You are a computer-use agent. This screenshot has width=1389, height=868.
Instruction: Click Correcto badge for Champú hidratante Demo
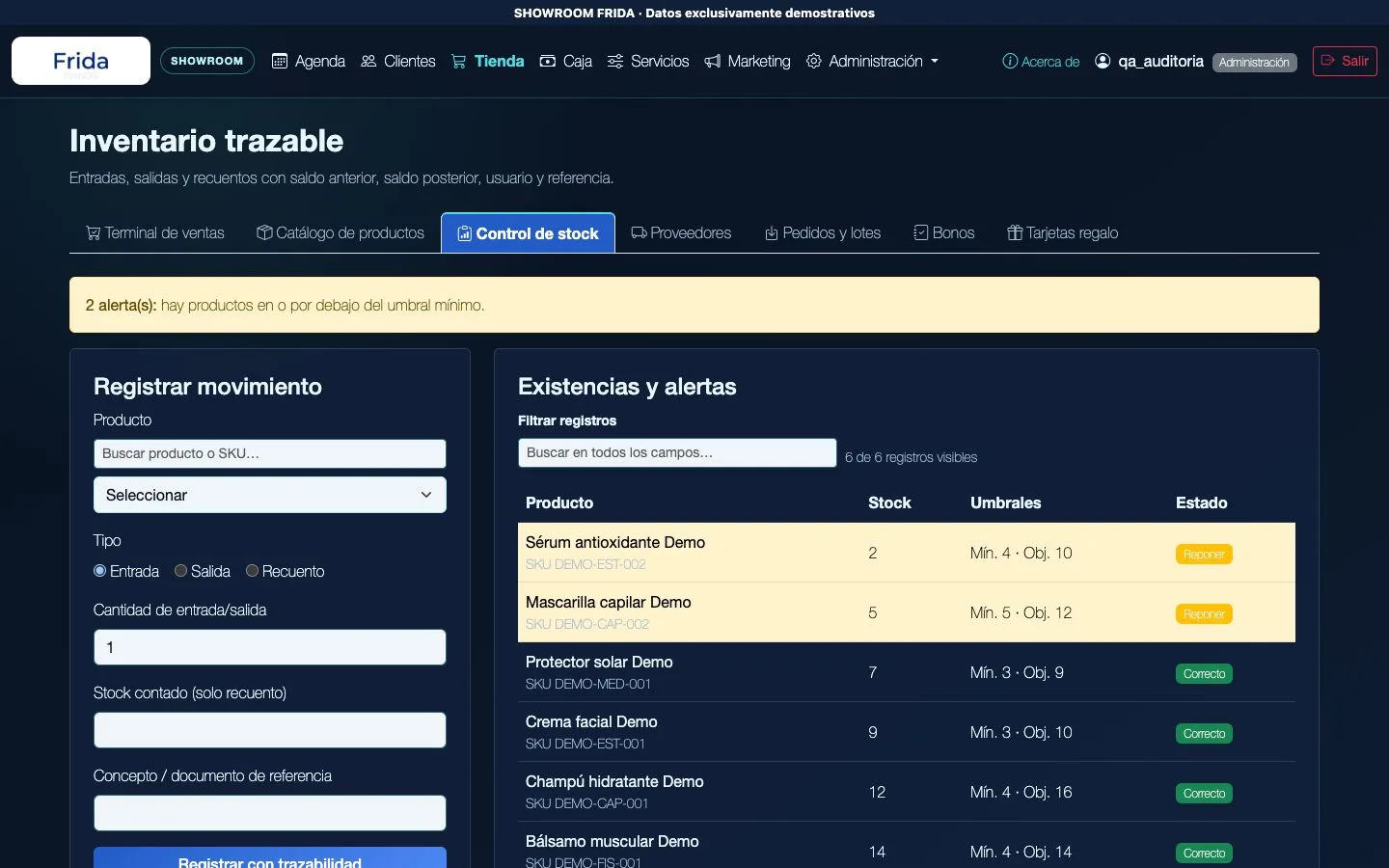click(x=1204, y=794)
